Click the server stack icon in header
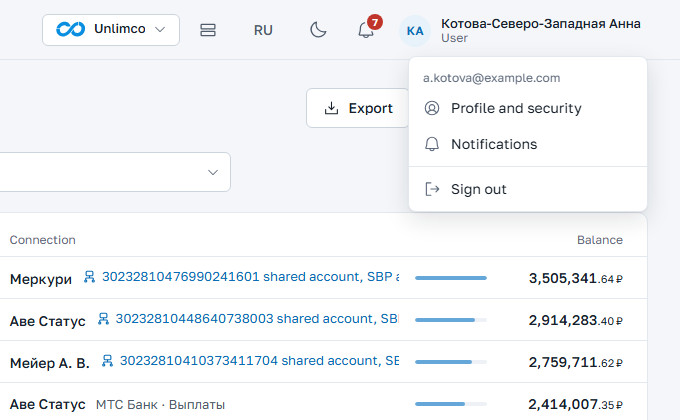 click(208, 30)
